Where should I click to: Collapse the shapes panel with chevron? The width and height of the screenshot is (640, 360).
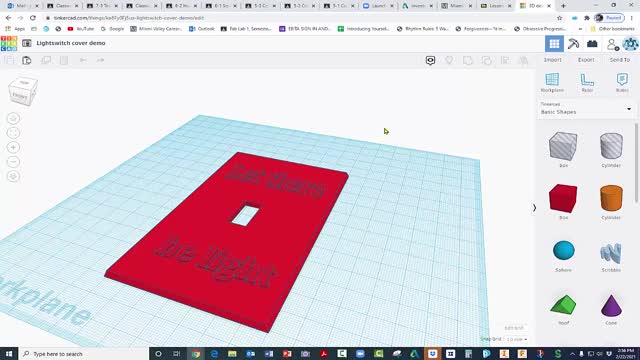tap(534, 208)
